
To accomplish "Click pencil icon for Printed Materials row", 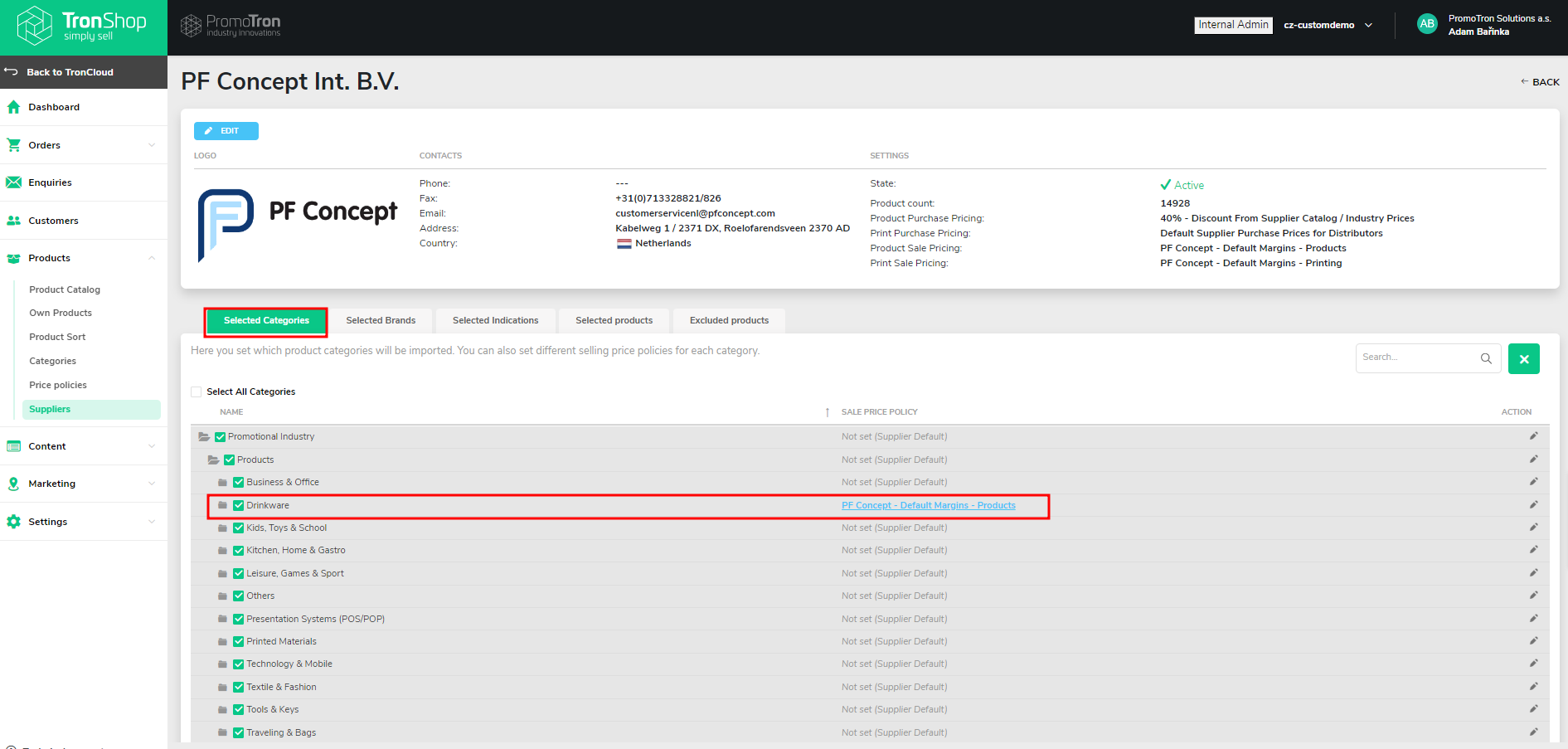I will click(x=1533, y=641).
